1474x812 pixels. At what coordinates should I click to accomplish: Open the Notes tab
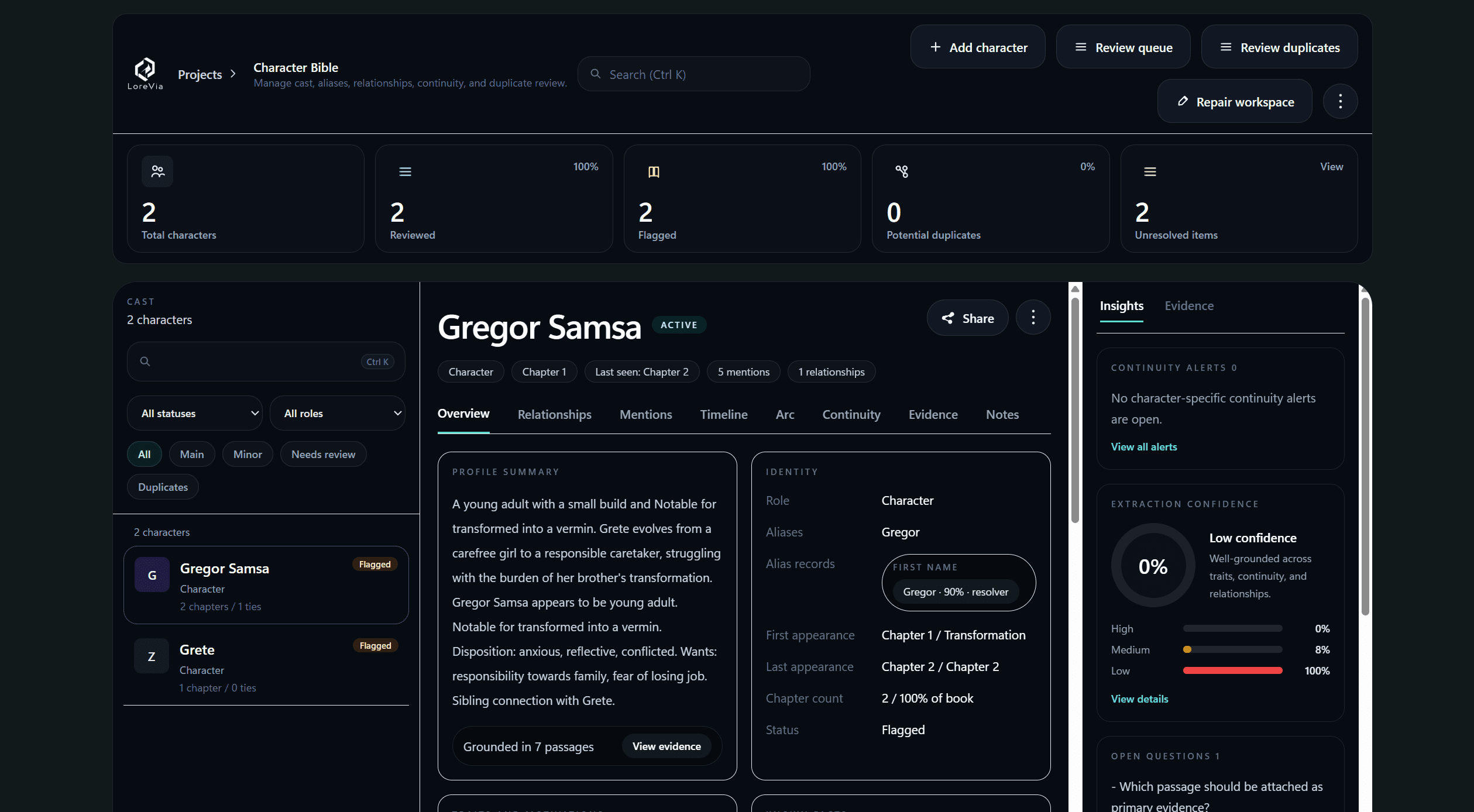[1002, 414]
